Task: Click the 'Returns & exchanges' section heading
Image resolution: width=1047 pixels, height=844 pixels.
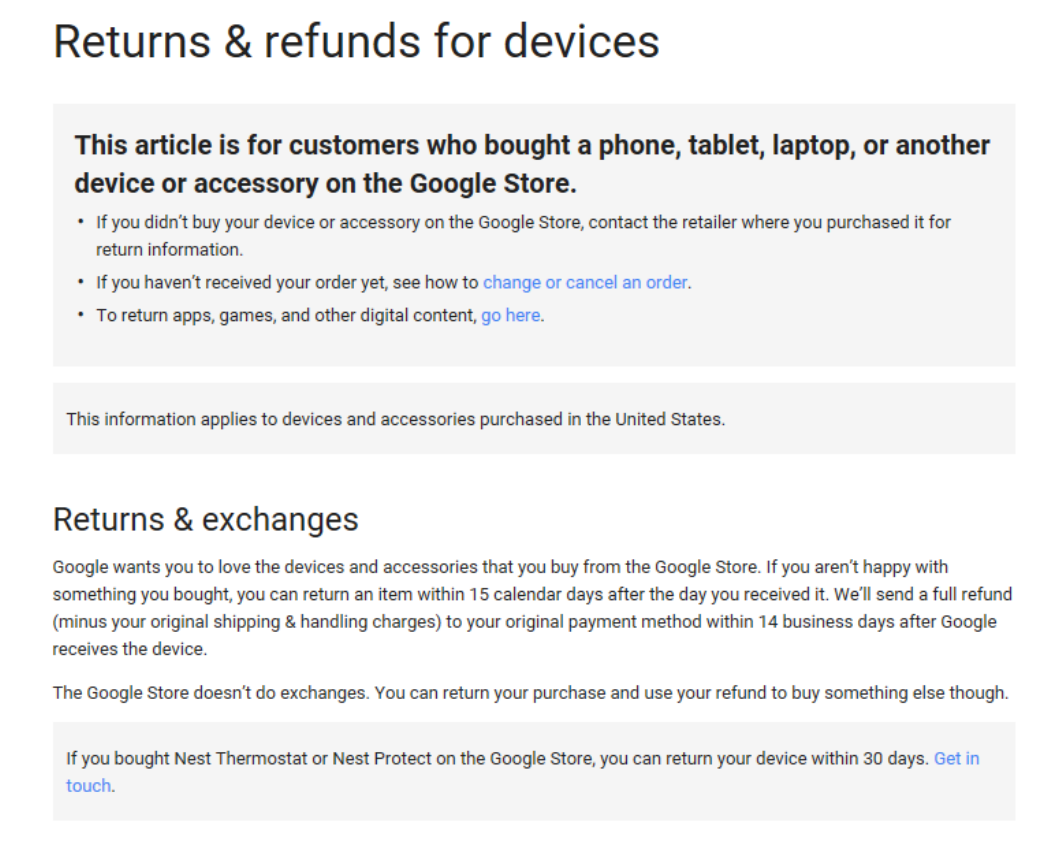Action: [206, 519]
